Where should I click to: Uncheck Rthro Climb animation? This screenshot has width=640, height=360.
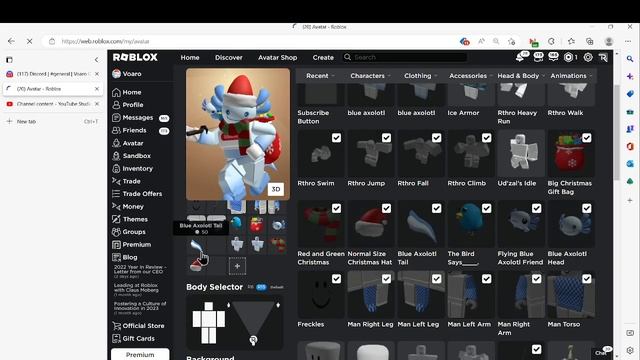(x=487, y=138)
